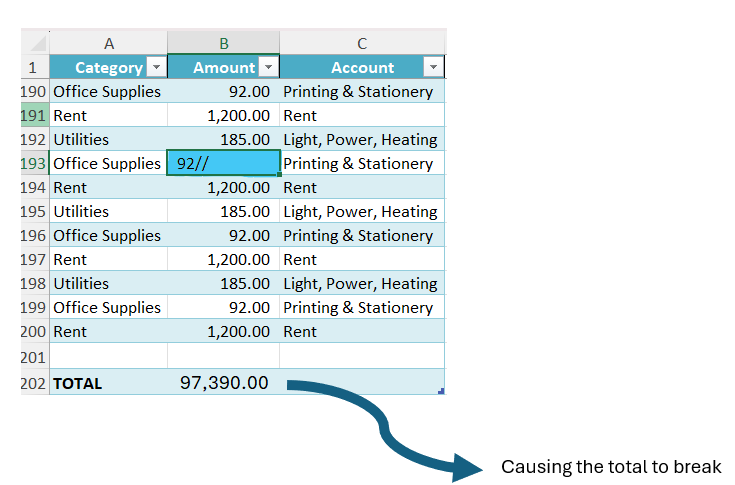Click Office Supplies in row 190
This screenshot has height=485, width=735.
pos(109,91)
